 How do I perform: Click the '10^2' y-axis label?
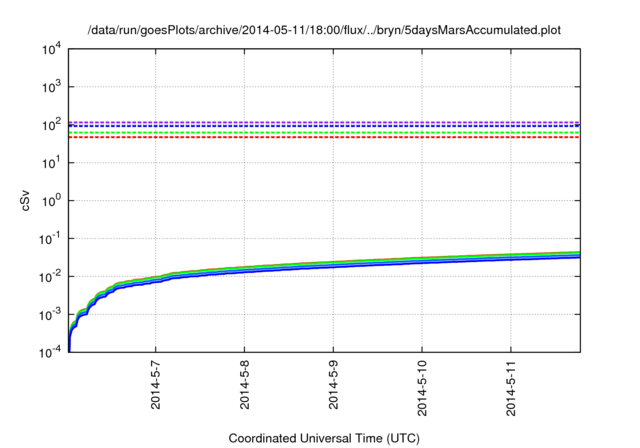52,125
